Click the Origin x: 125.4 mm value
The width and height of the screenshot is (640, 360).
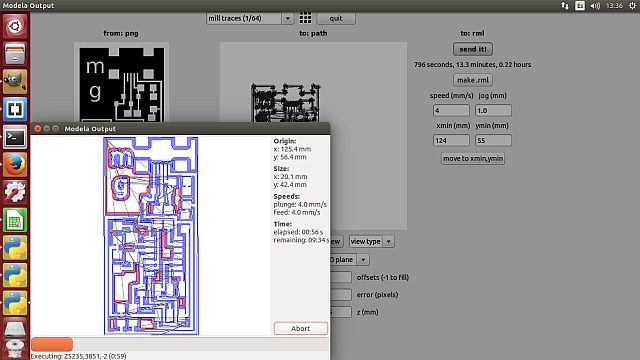coord(292,149)
